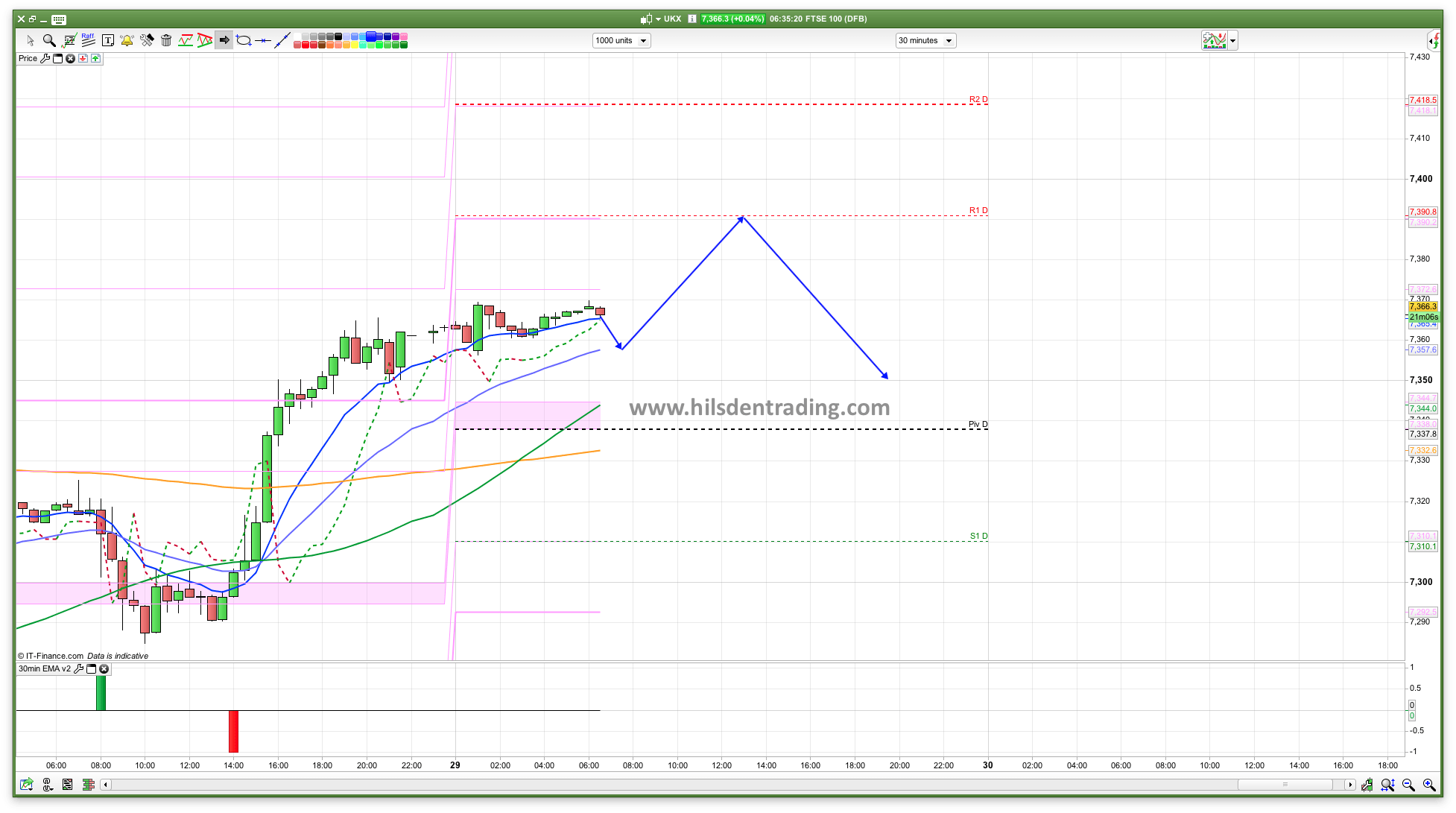Screen dimensions: 1456x813
Task: Click the Raff regression channel tool
Action: (88, 40)
